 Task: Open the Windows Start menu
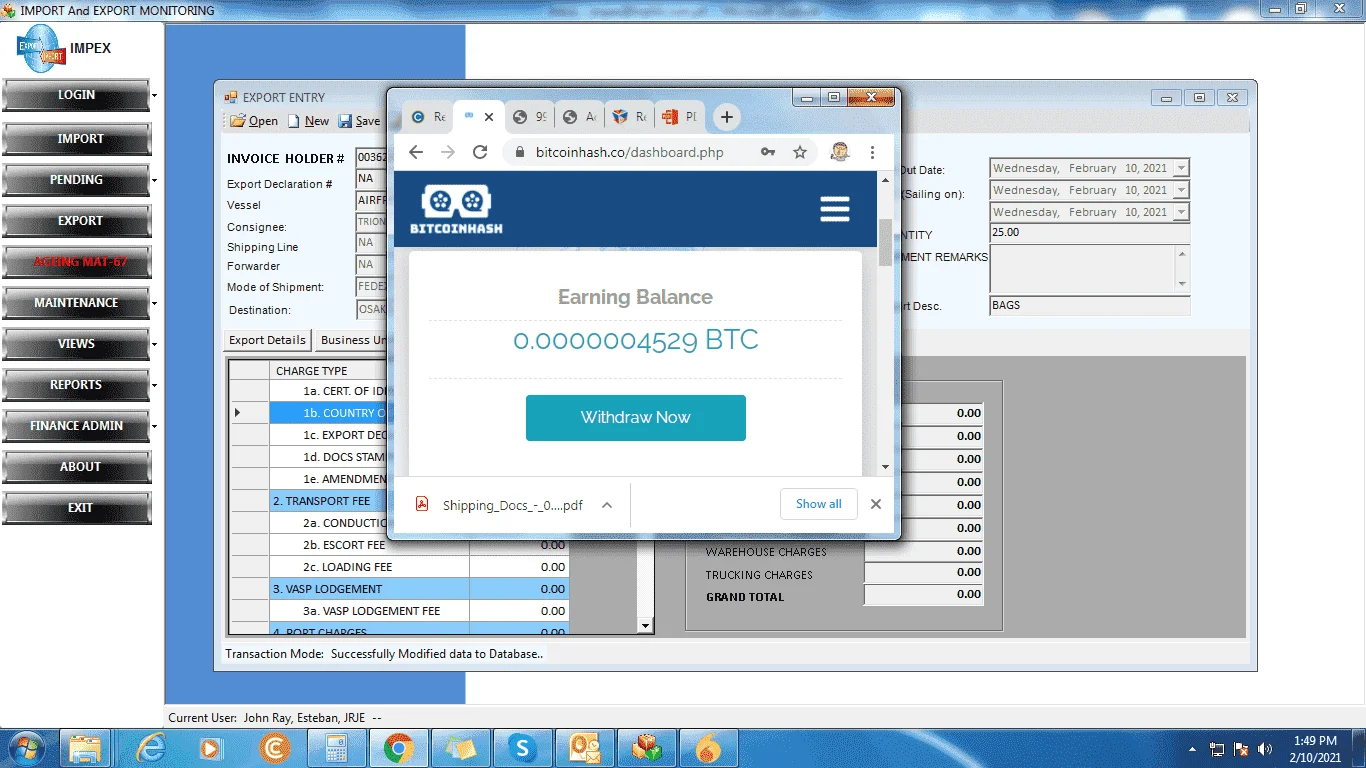(x=24, y=748)
